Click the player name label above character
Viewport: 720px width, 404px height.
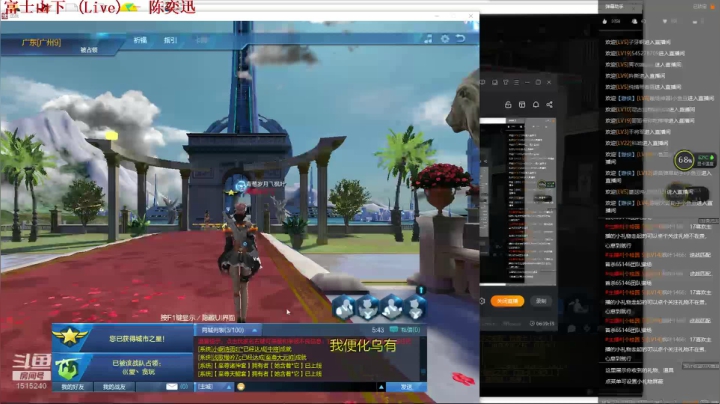click(265, 184)
